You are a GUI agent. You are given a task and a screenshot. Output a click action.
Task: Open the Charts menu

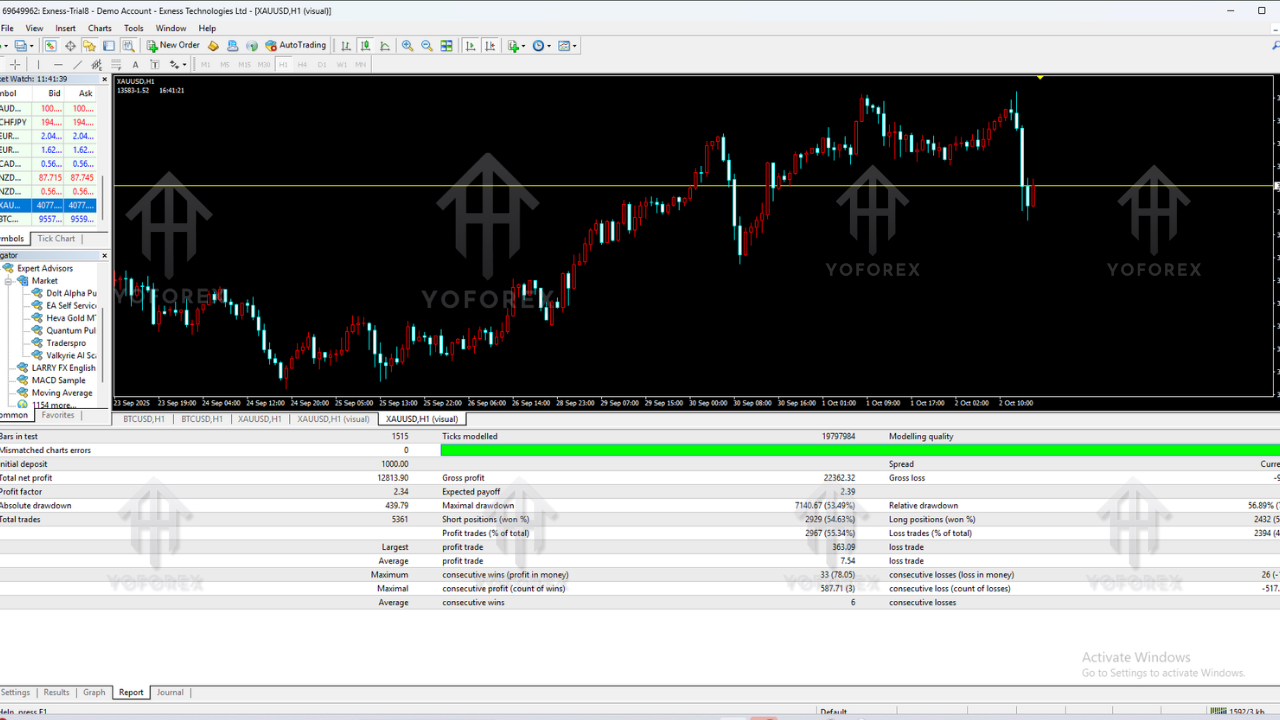click(x=99, y=28)
